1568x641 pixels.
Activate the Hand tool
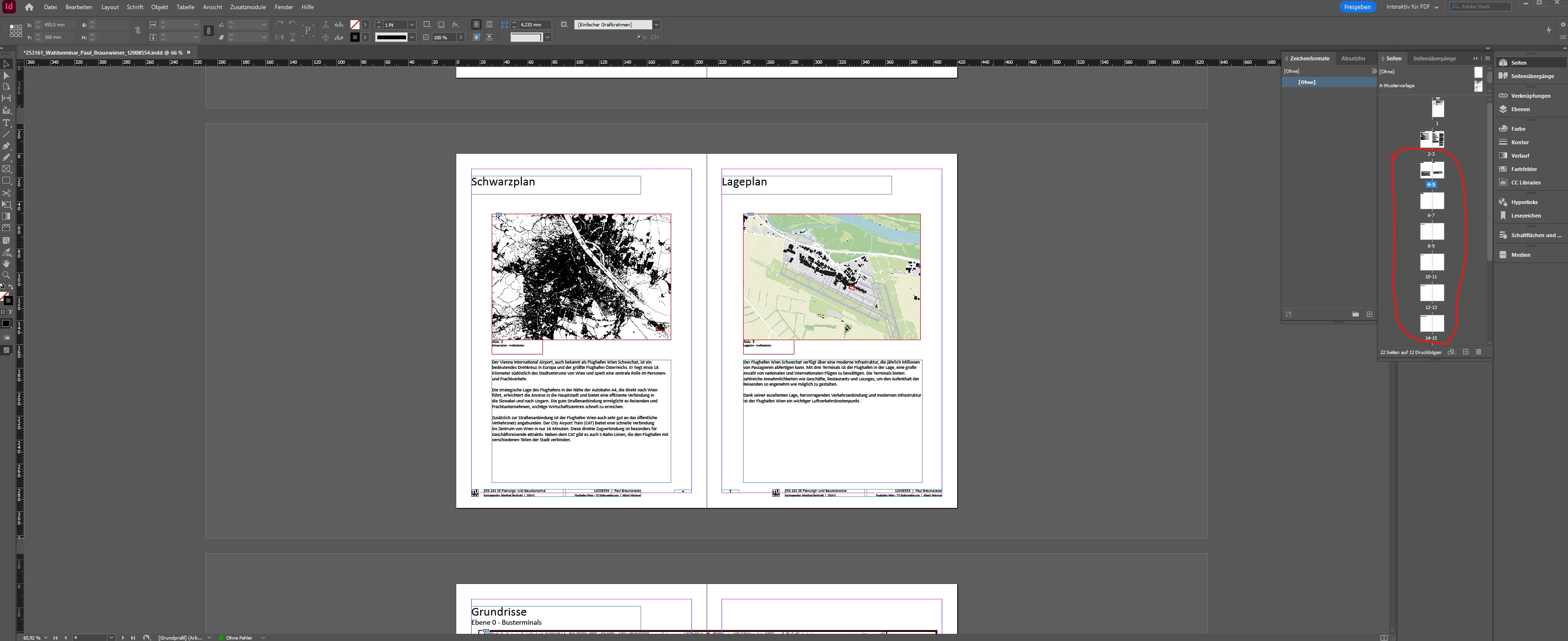point(7,263)
